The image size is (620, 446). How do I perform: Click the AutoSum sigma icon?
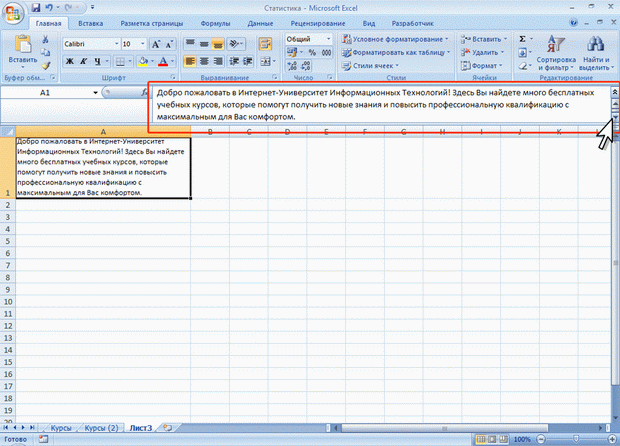click(523, 39)
